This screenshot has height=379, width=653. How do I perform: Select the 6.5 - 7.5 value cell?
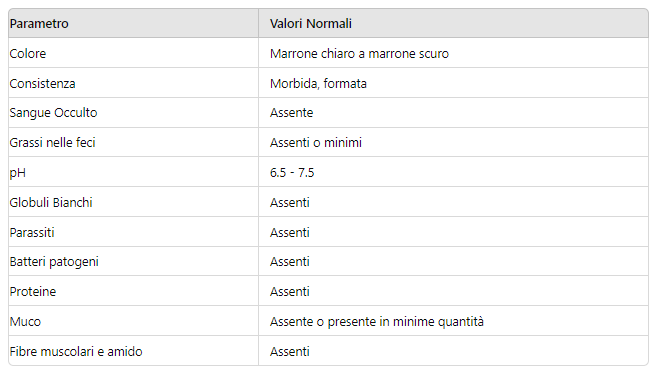453,172
